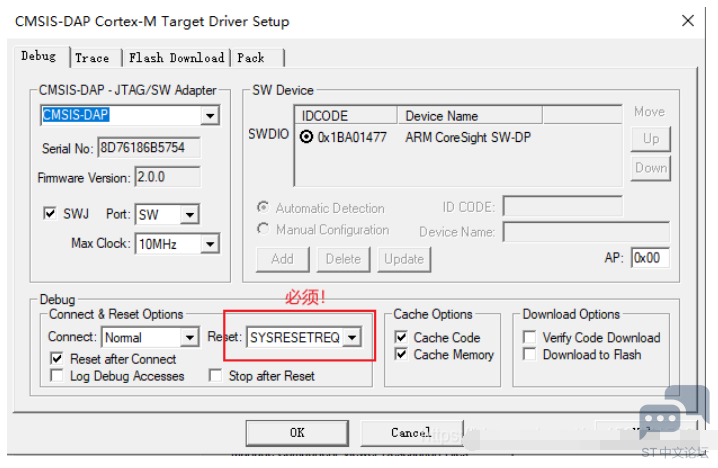The image size is (718, 468).
Task: Click the IDCODE column header
Action: (346, 115)
